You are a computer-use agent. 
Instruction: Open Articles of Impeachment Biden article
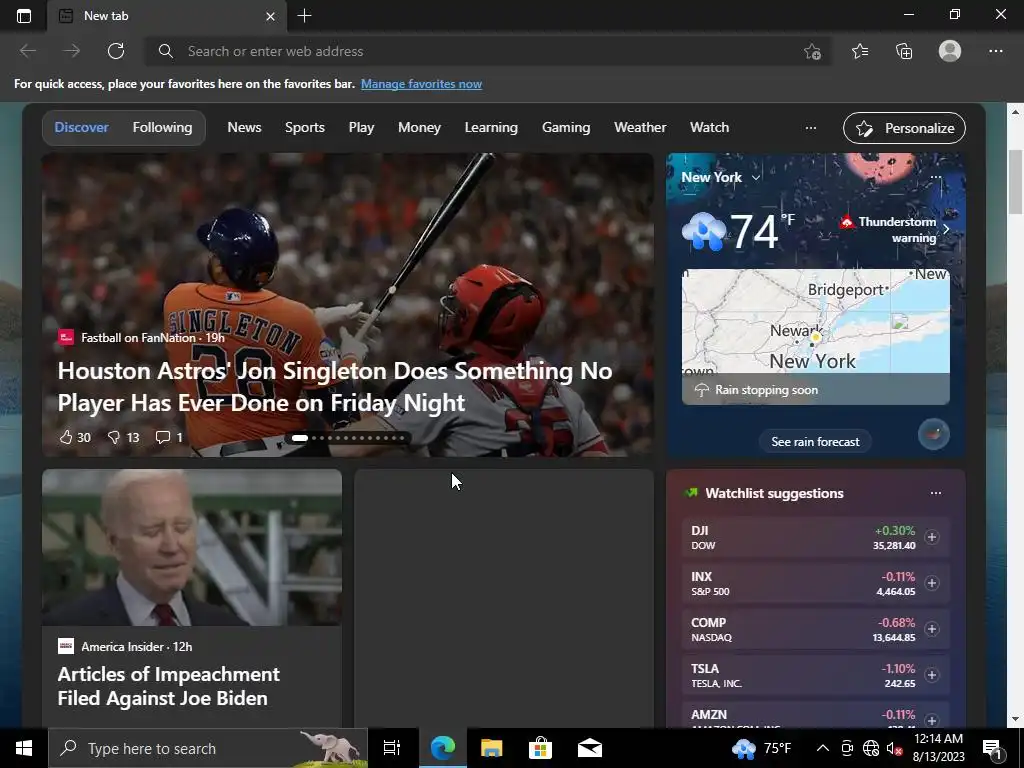pos(168,686)
